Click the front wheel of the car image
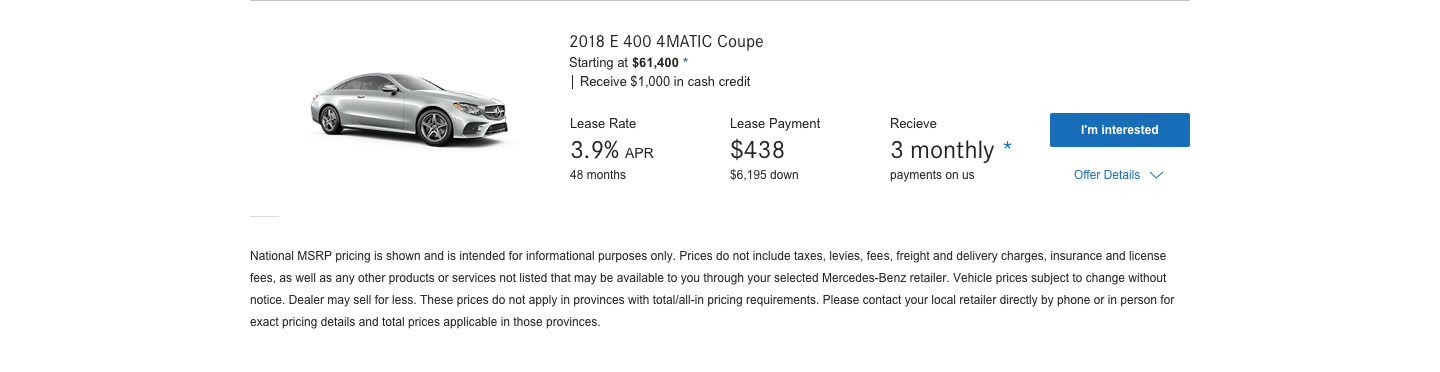 tap(434, 128)
